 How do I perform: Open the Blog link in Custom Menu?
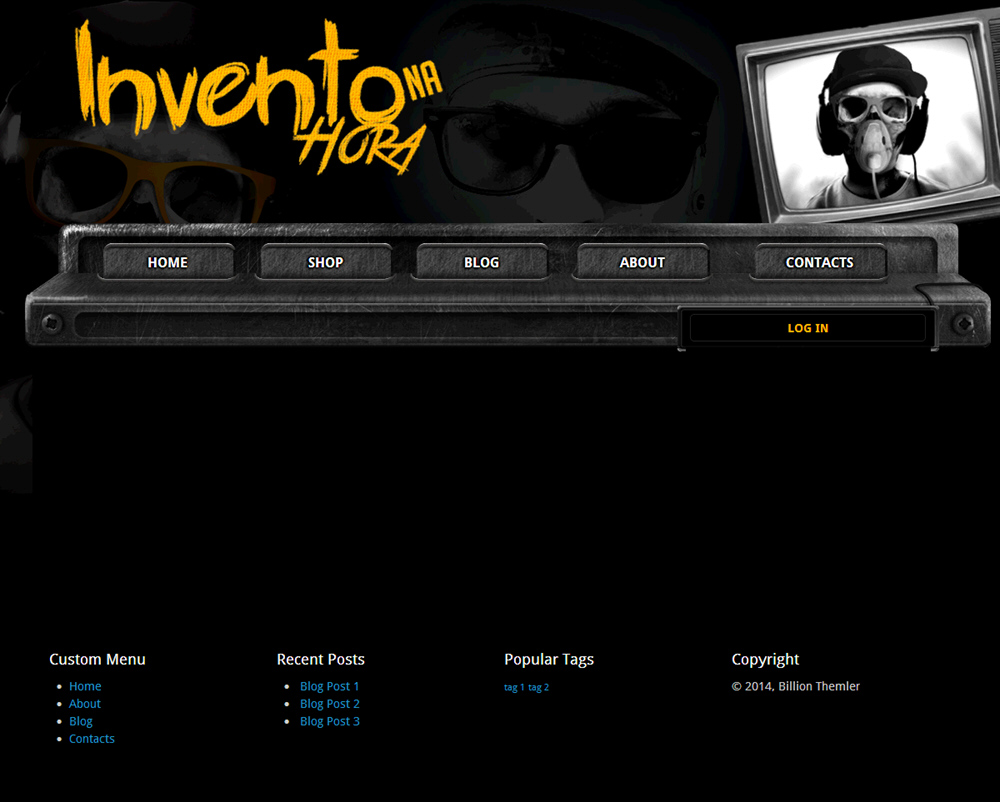(x=80, y=721)
